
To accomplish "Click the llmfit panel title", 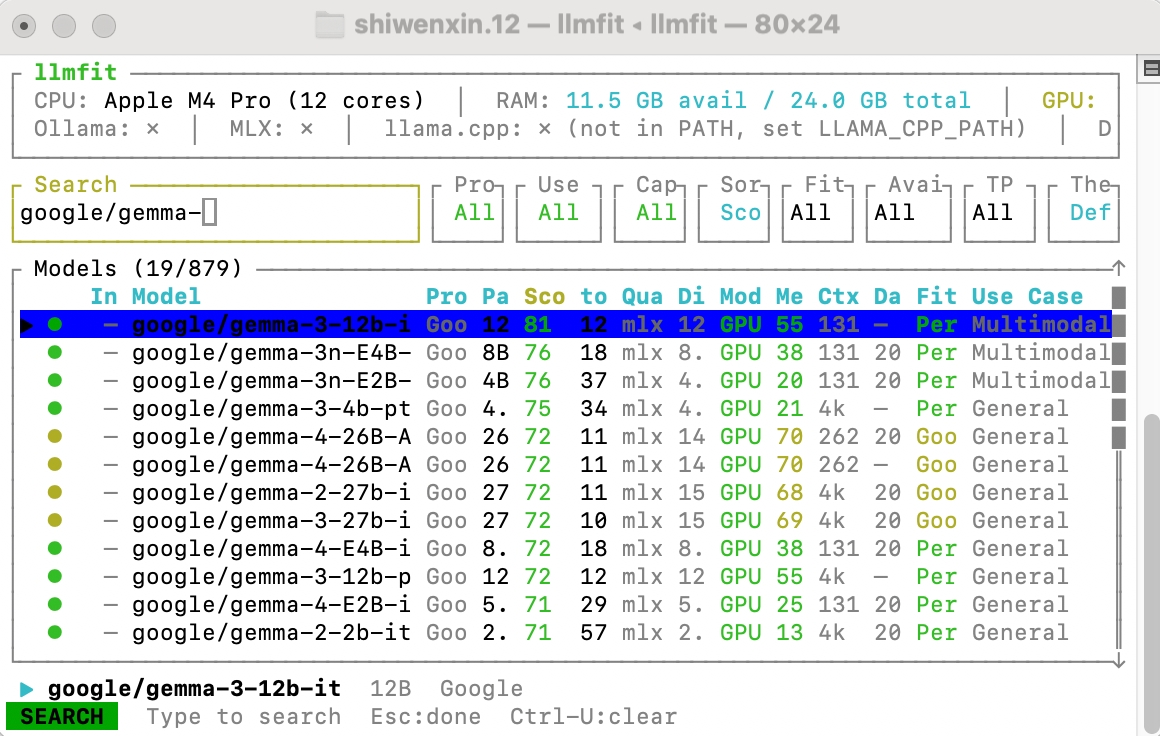I will [75, 72].
